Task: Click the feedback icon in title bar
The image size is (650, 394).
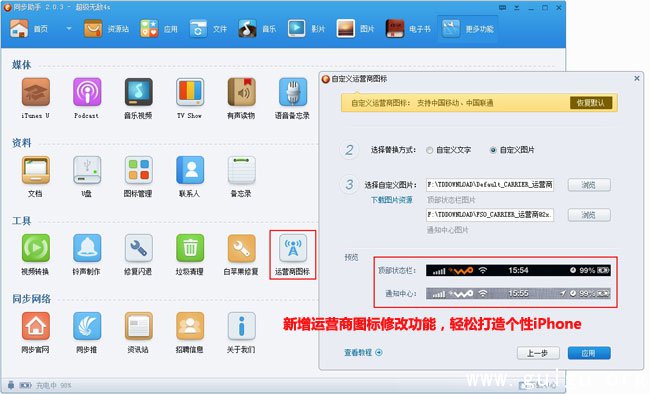Action: tap(502, 7)
